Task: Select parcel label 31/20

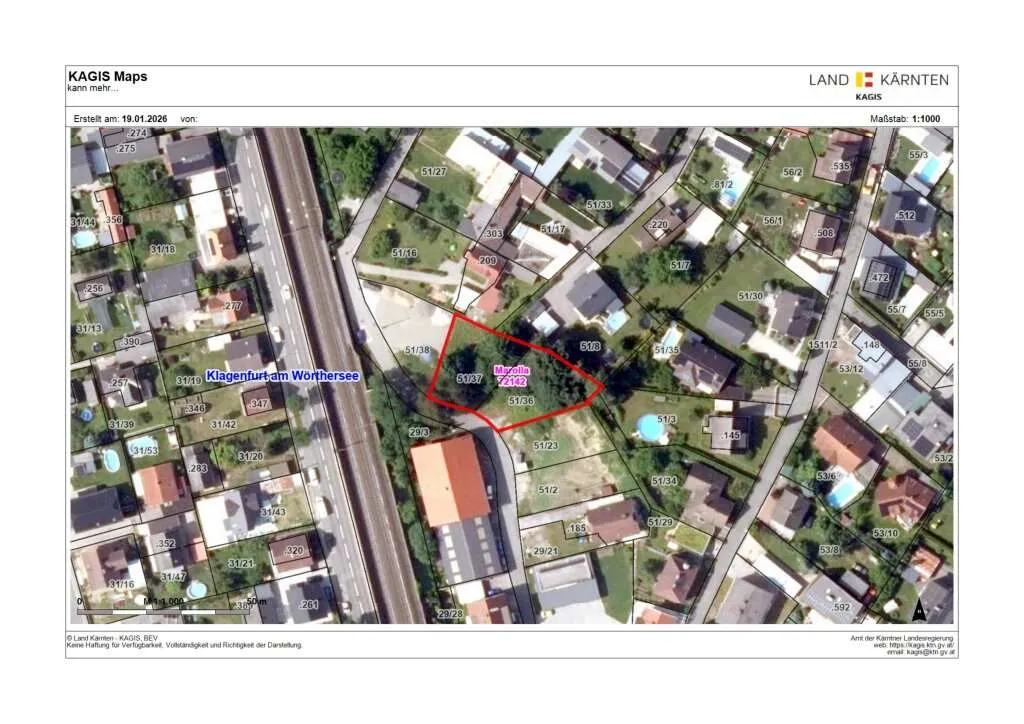Action: click(x=251, y=456)
